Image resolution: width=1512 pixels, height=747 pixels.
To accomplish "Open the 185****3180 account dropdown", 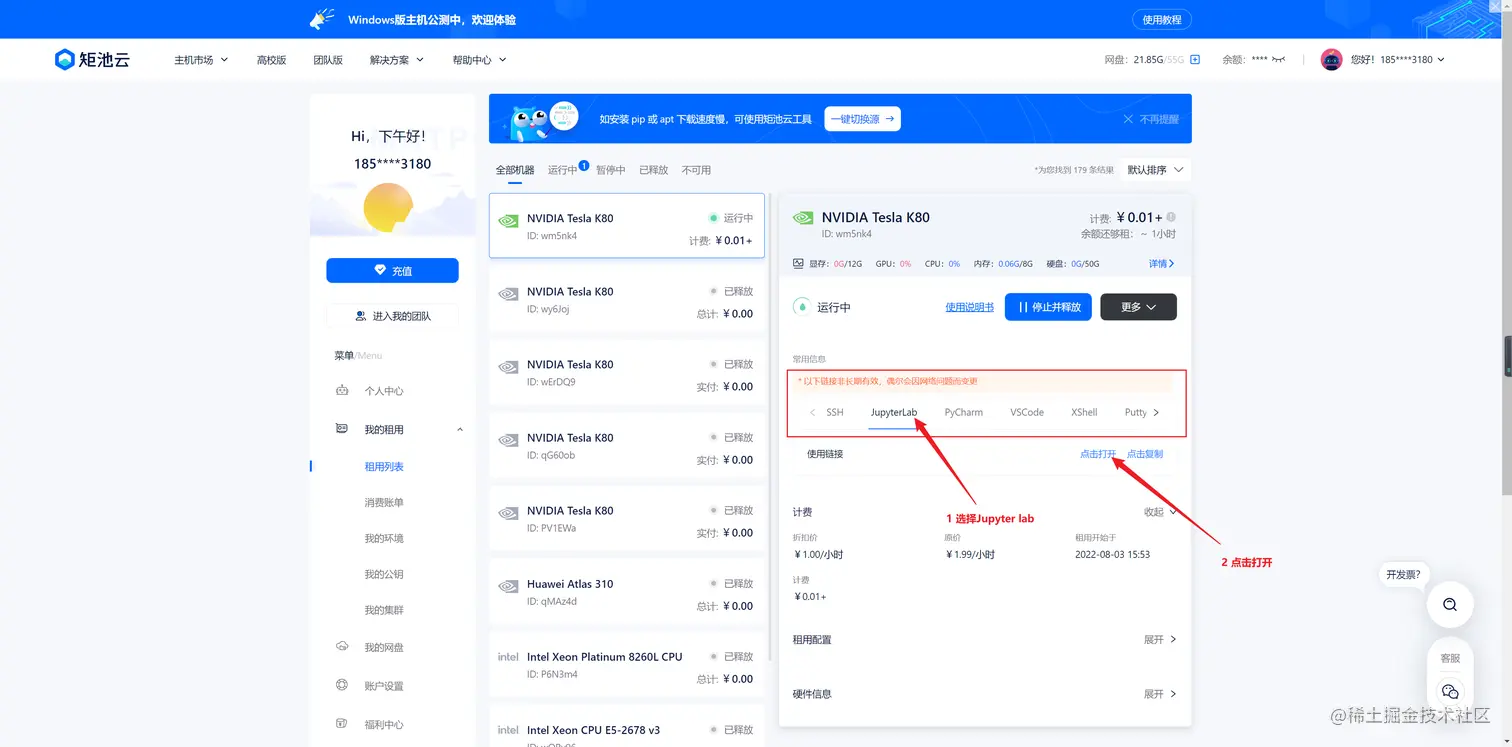I will (x=1398, y=60).
